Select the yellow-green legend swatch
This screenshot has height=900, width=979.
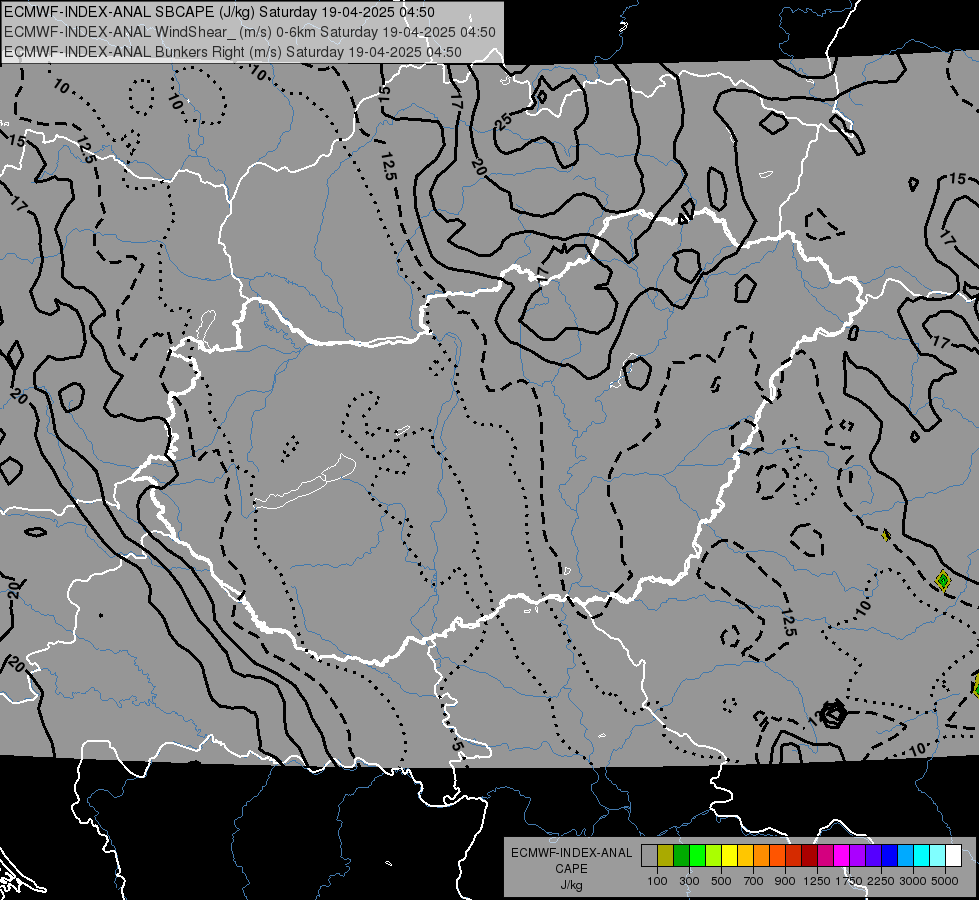pos(714,856)
